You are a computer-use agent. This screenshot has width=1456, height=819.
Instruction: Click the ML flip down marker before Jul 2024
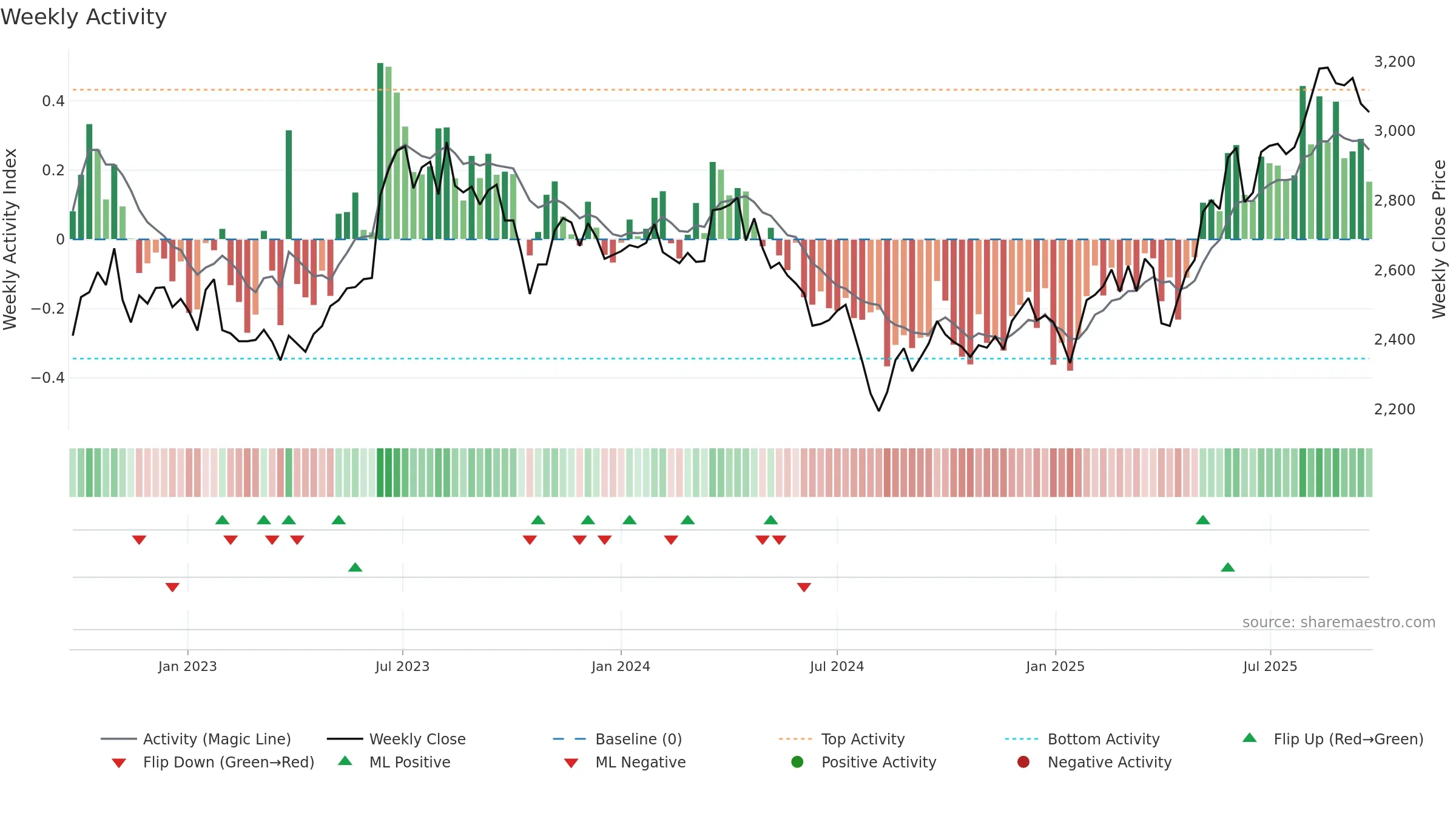tap(804, 587)
